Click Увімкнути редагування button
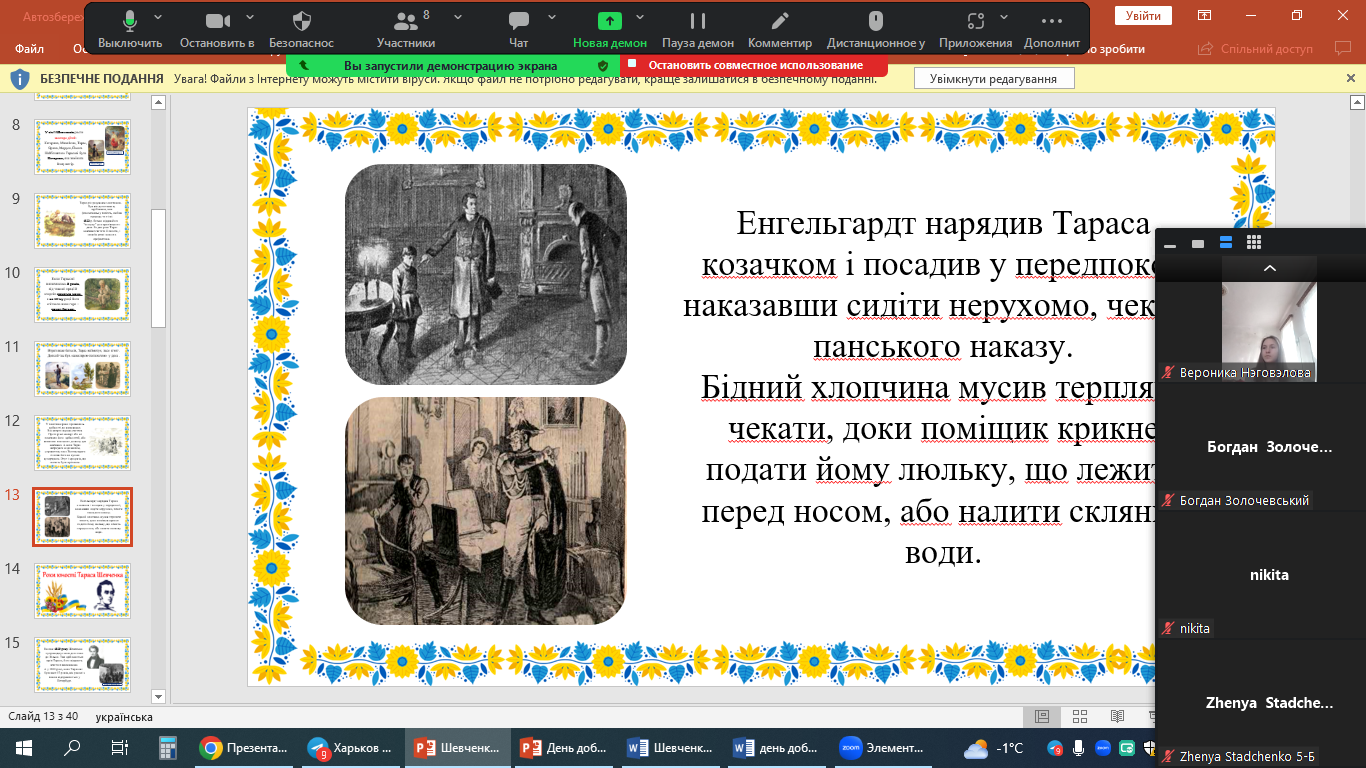Viewport: 1366px width, 768px height. click(994, 78)
